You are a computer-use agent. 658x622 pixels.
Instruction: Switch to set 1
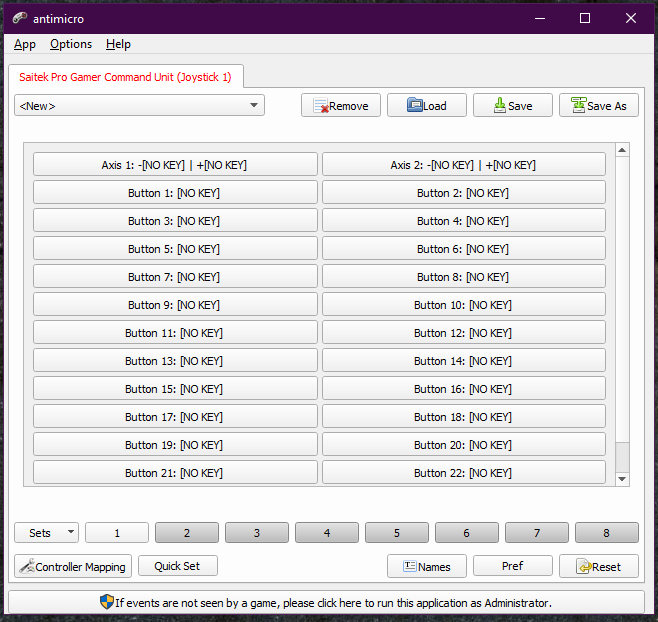click(117, 533)
